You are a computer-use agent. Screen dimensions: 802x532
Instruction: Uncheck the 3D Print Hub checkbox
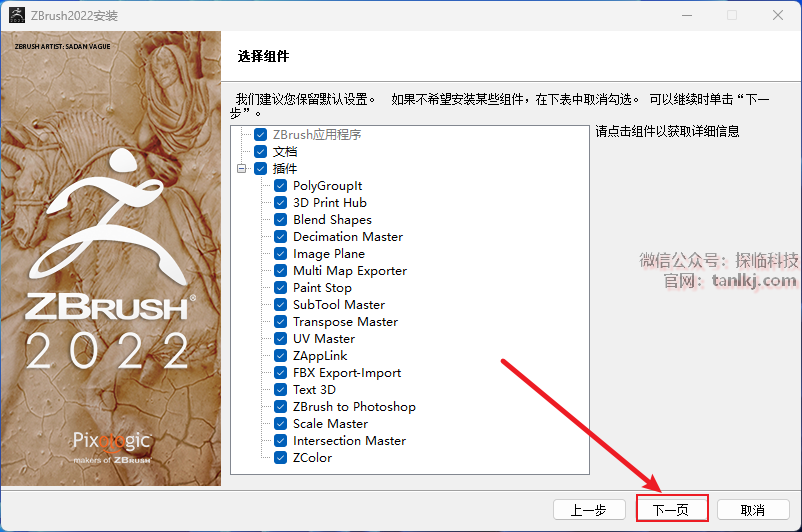280,203
